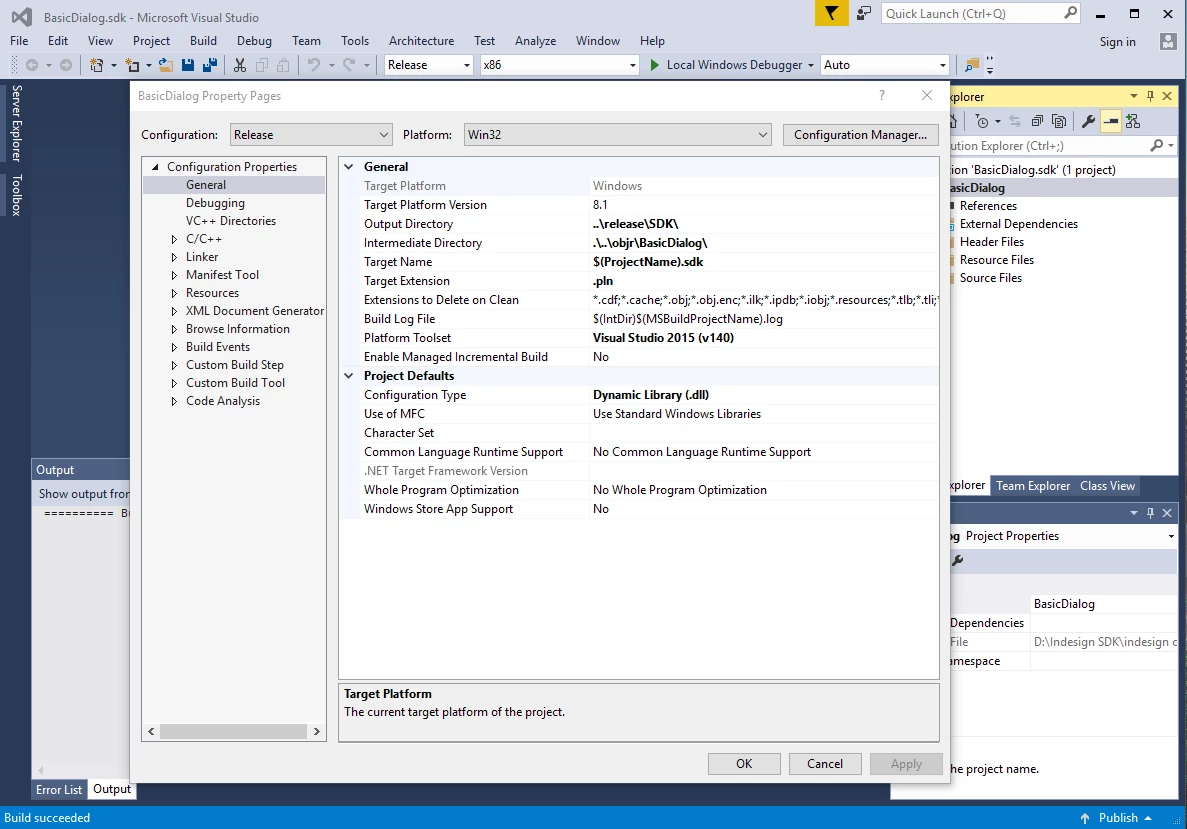
Task: Click the account avatar icon beside Sign in
Action: click(x=1168, y=42)
